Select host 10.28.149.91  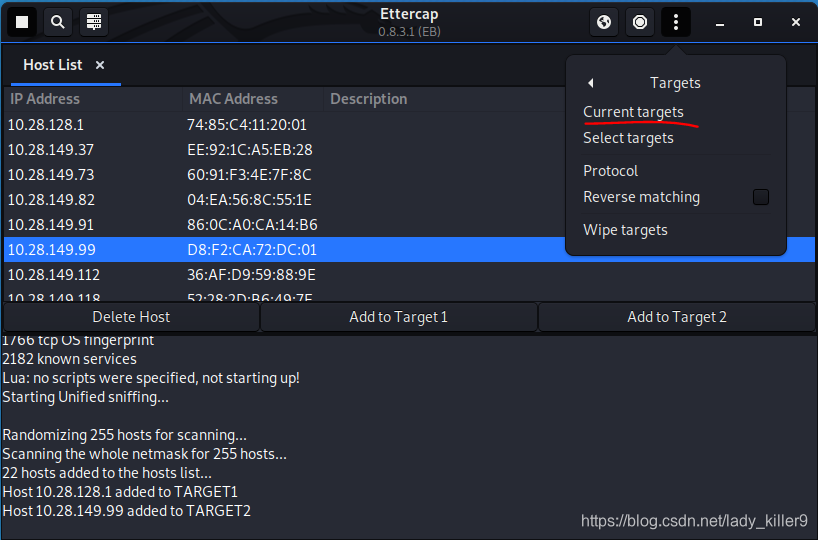pos(51,225)
